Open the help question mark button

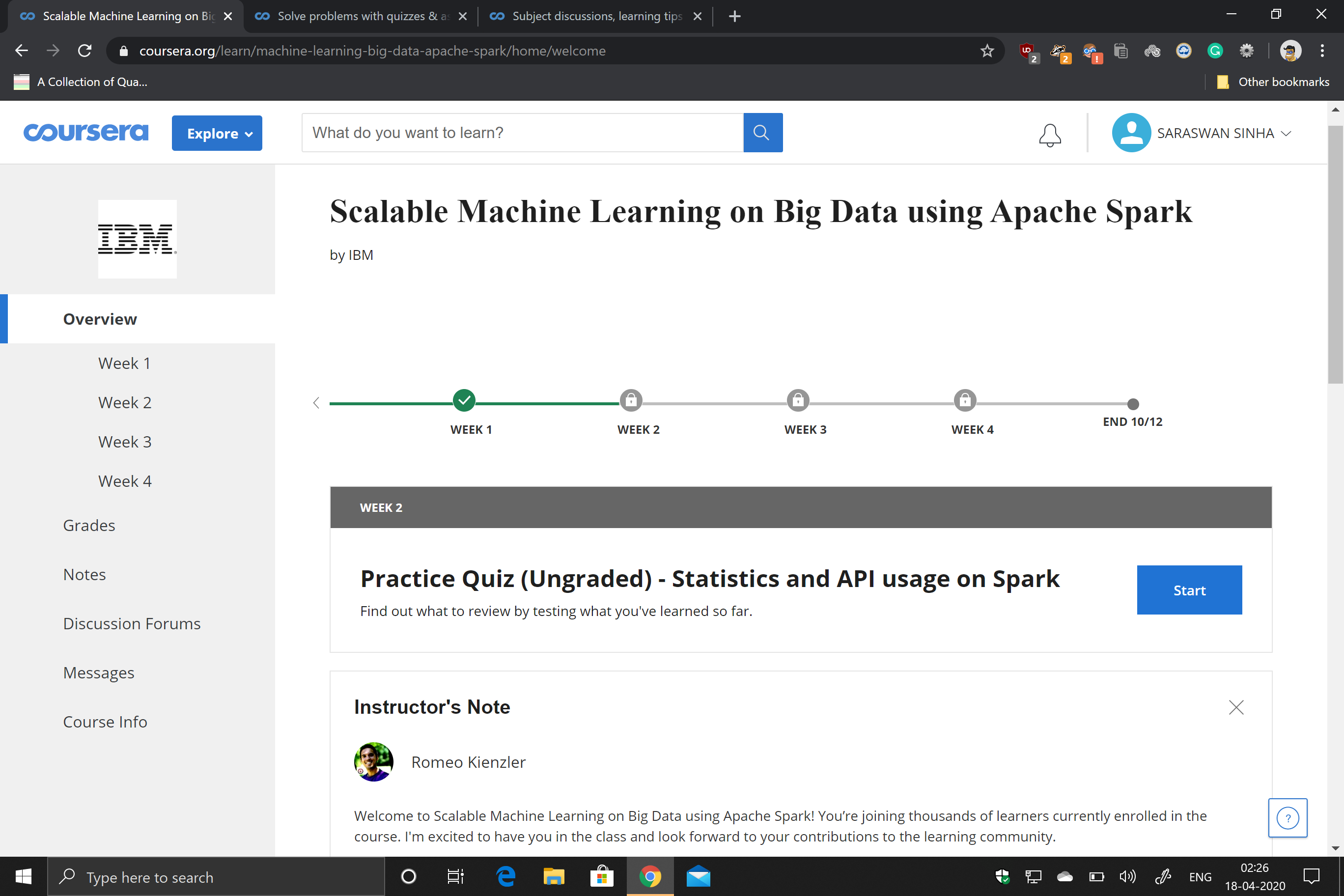tap(1288, 818)
